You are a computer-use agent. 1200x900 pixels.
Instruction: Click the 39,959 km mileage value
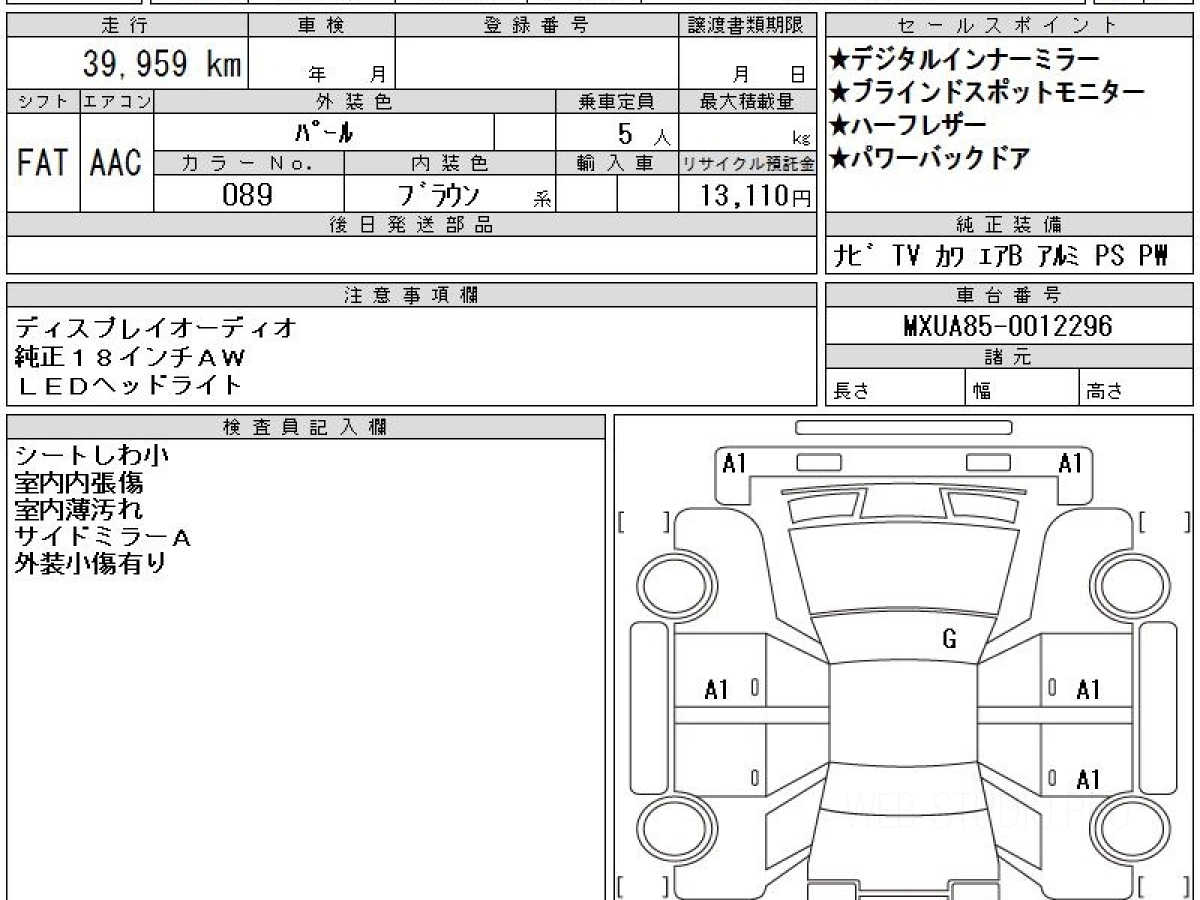161,64
